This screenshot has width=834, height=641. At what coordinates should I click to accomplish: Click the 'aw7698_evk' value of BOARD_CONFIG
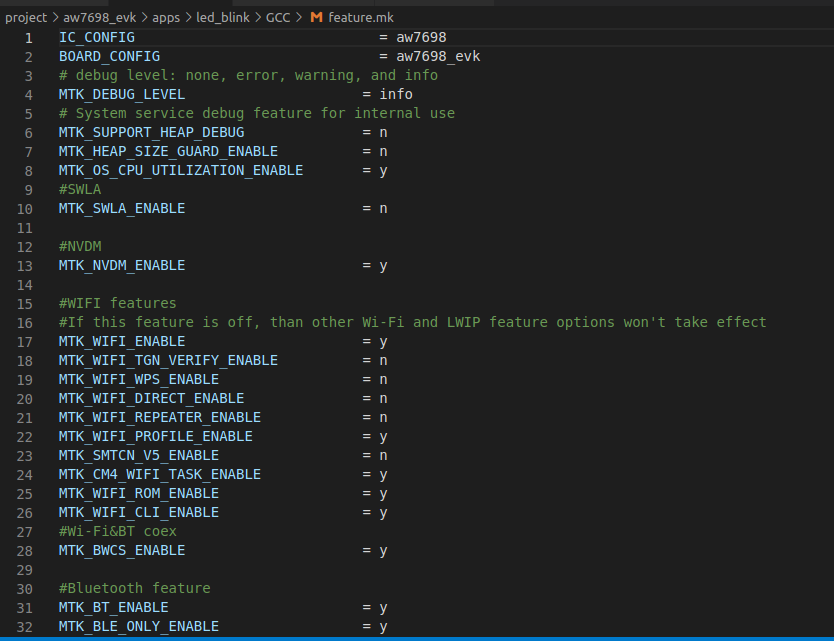pos(438,57)
